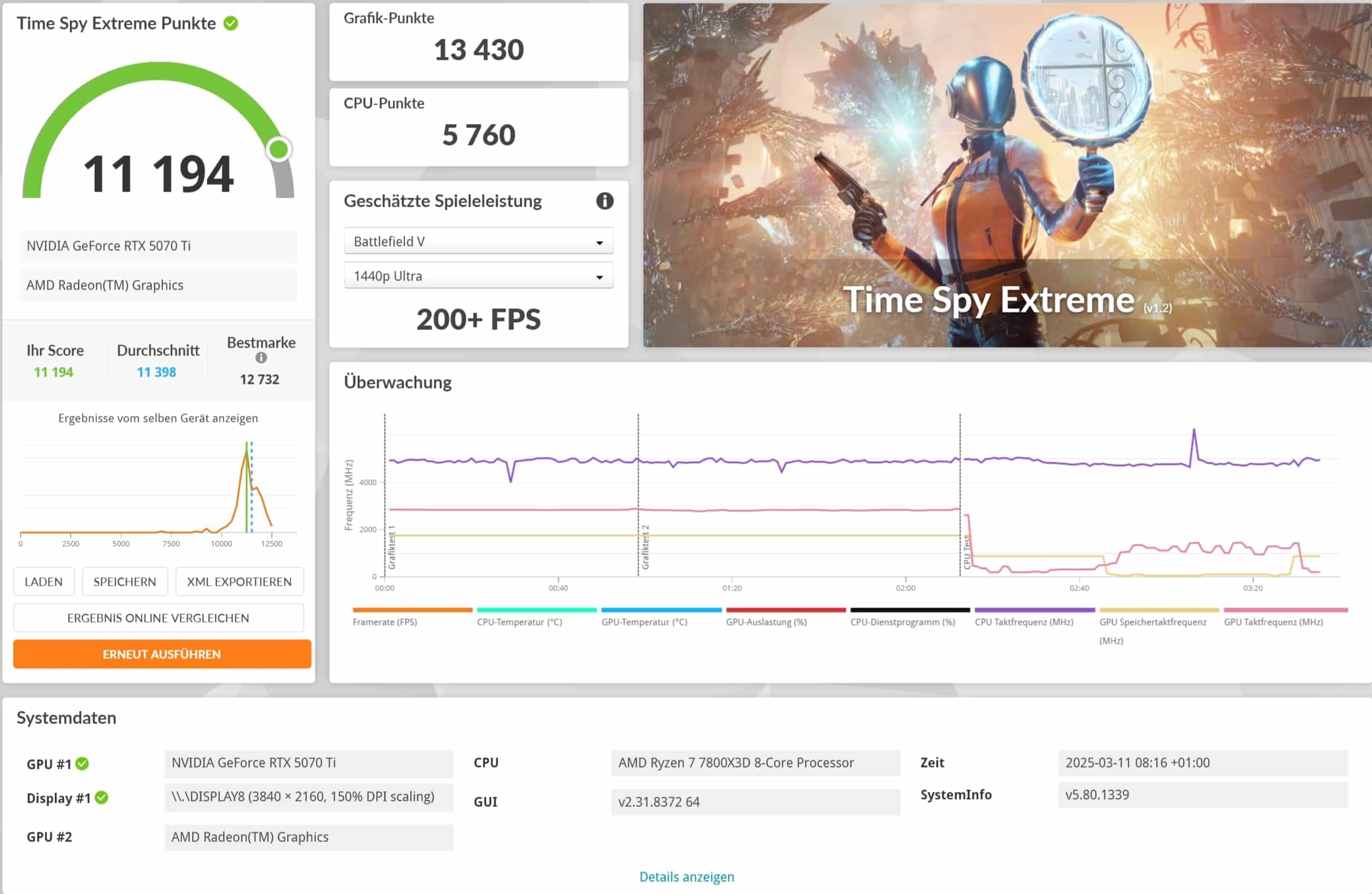Image resolution: width=1372 pixels, height=894 pixels.
Task: Click the green checkmark beside GPU #1
Action: pyautogui.click(x=83, y=763)
